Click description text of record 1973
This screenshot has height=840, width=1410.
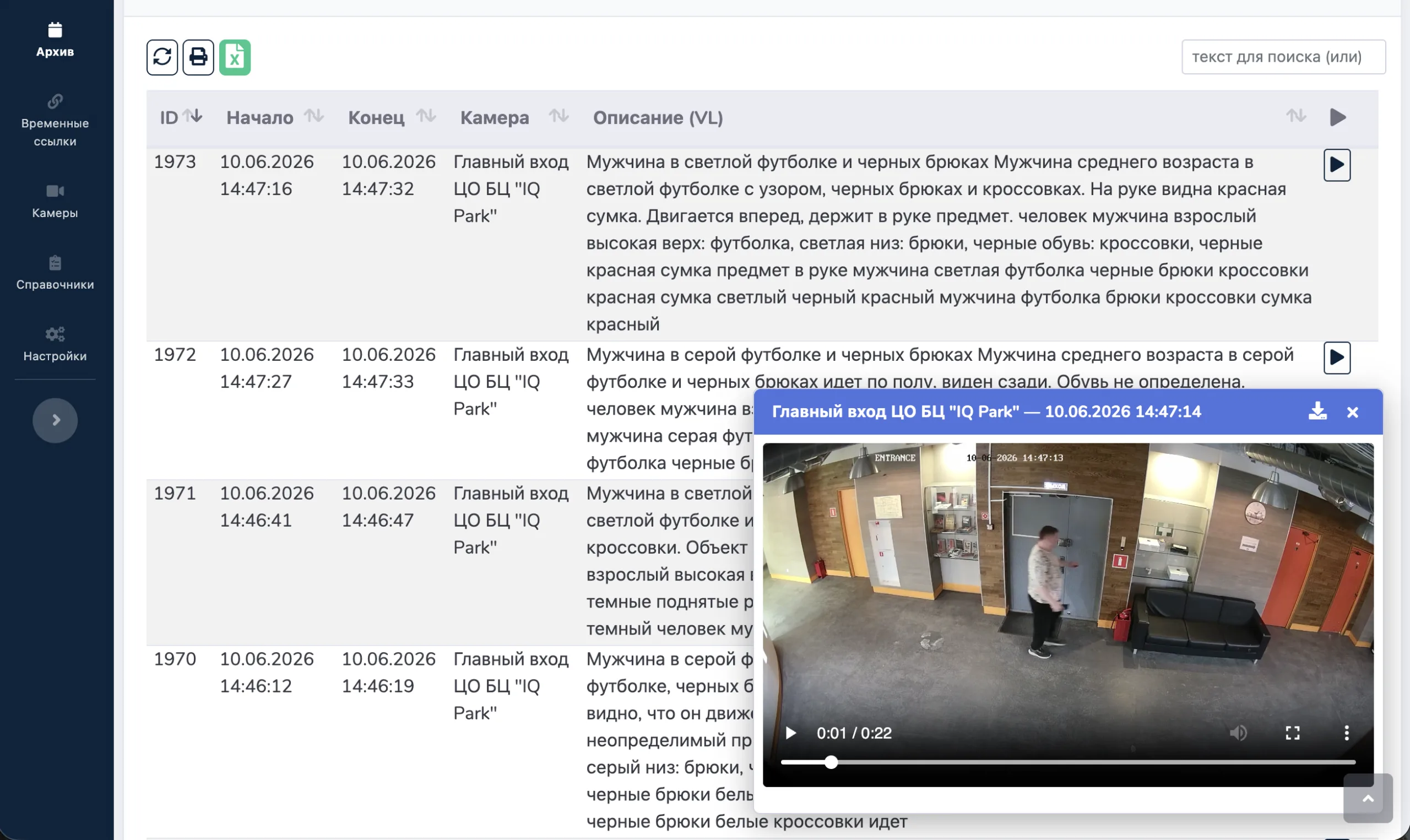tap(949, 243)
